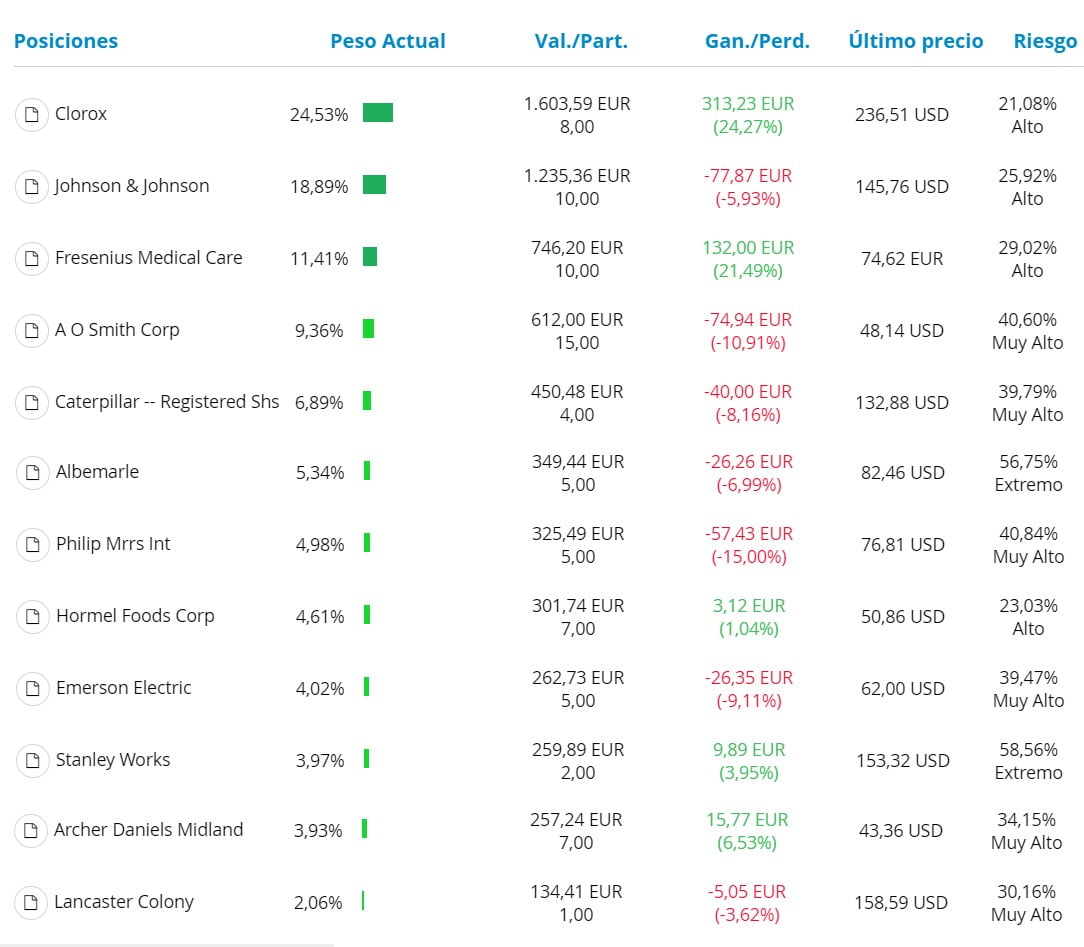Open the Johnson & Johnson position name
This screenshot has width=1084, height=947.
pyautogui.click(x=131, y=185)
